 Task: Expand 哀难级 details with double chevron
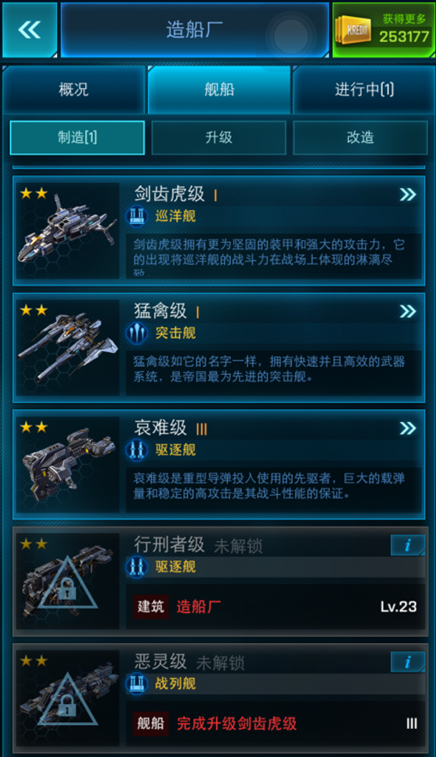pyautogui.click(x=408, y=428)
